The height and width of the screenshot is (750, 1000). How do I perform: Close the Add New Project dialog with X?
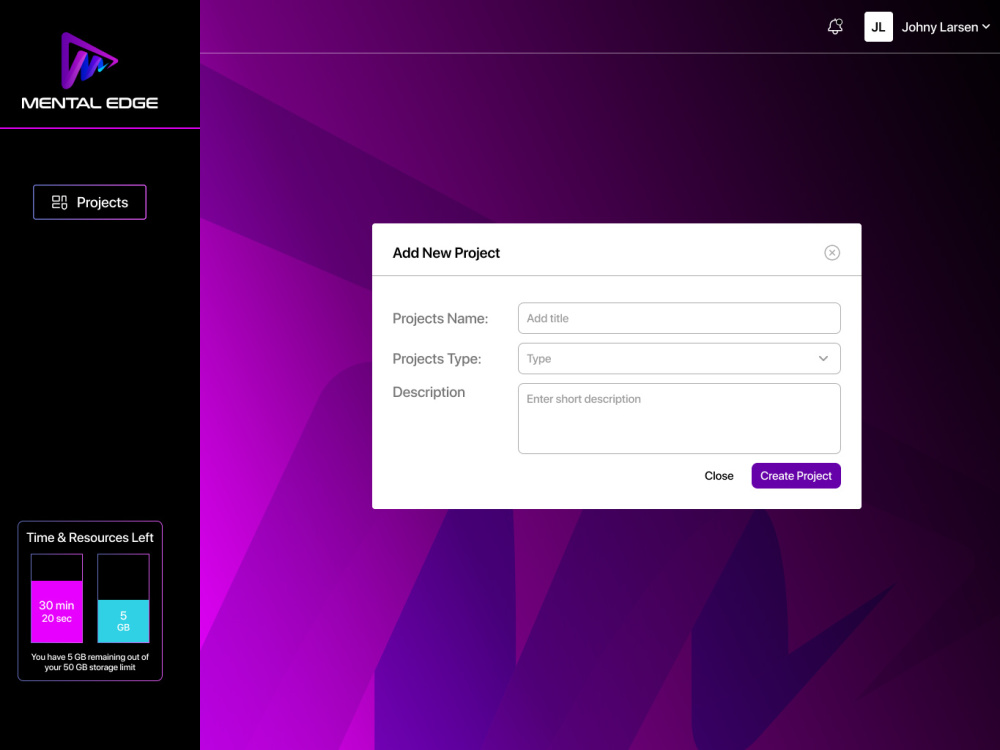tap(832, 253)
